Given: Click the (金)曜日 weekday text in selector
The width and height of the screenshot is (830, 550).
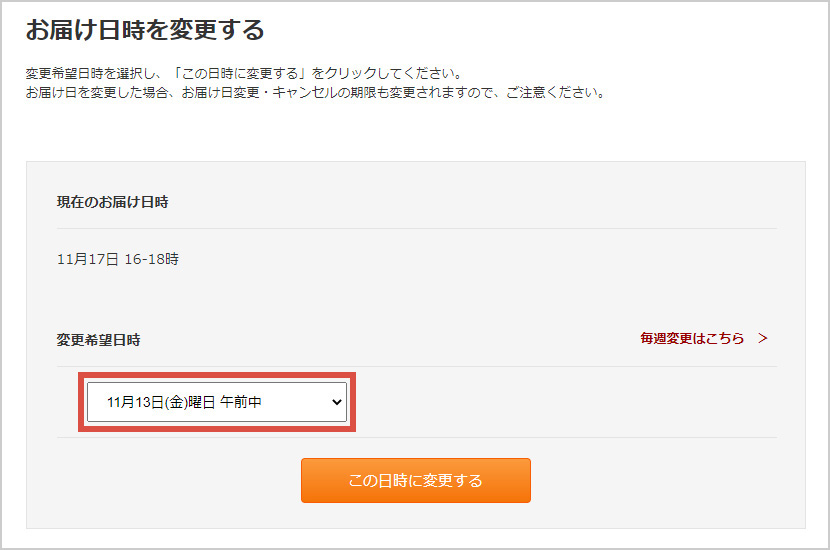Looking at the screenshot, I should coord(190,402).
